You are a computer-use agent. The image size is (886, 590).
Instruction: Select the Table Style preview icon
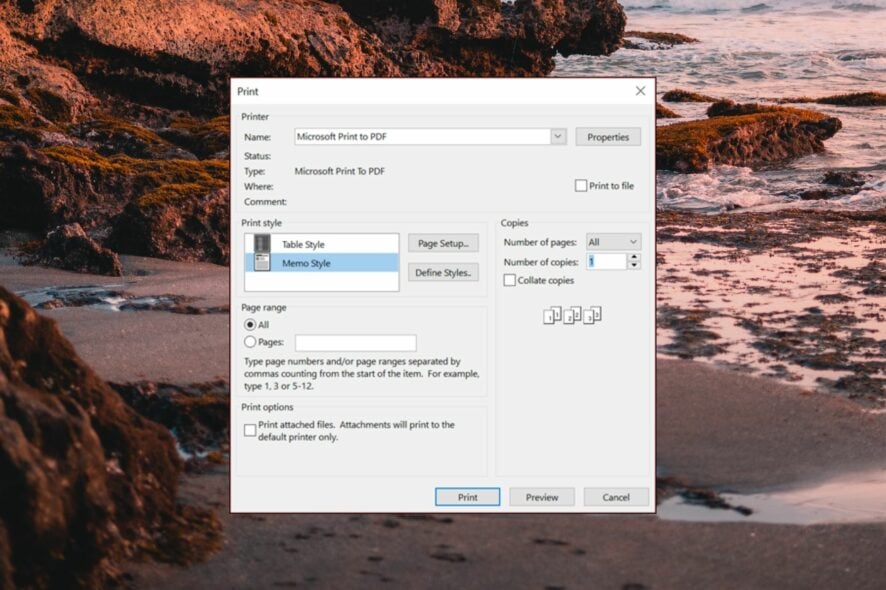tap(262, 242)
